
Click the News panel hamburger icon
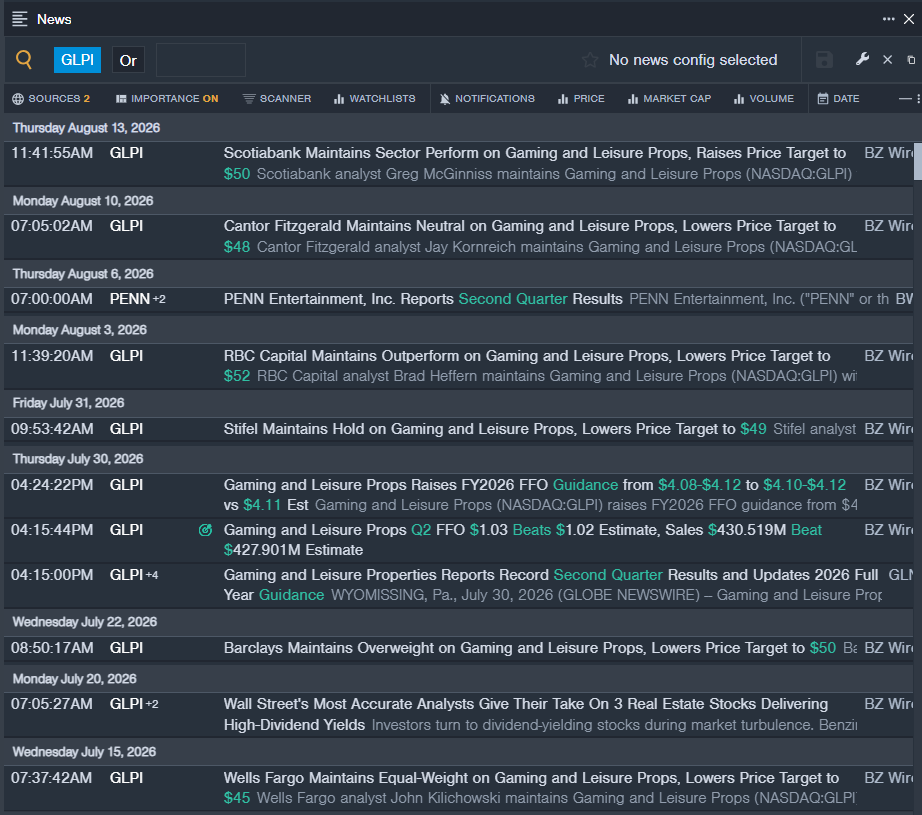20,19
